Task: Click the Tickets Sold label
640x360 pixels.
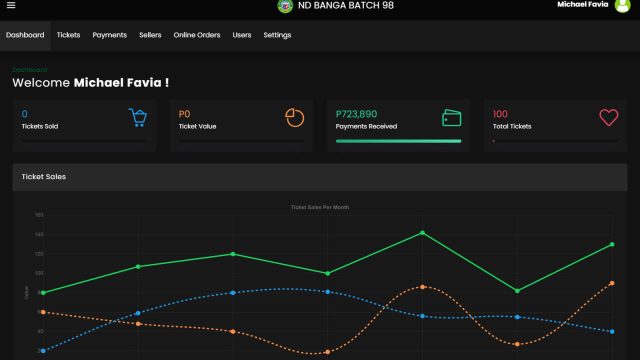Action: tap(40, 127)
